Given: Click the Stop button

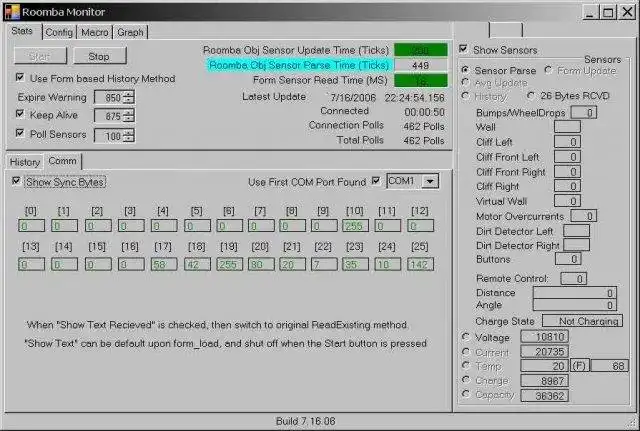Looking at the screenshot, I should coord(100,56).
